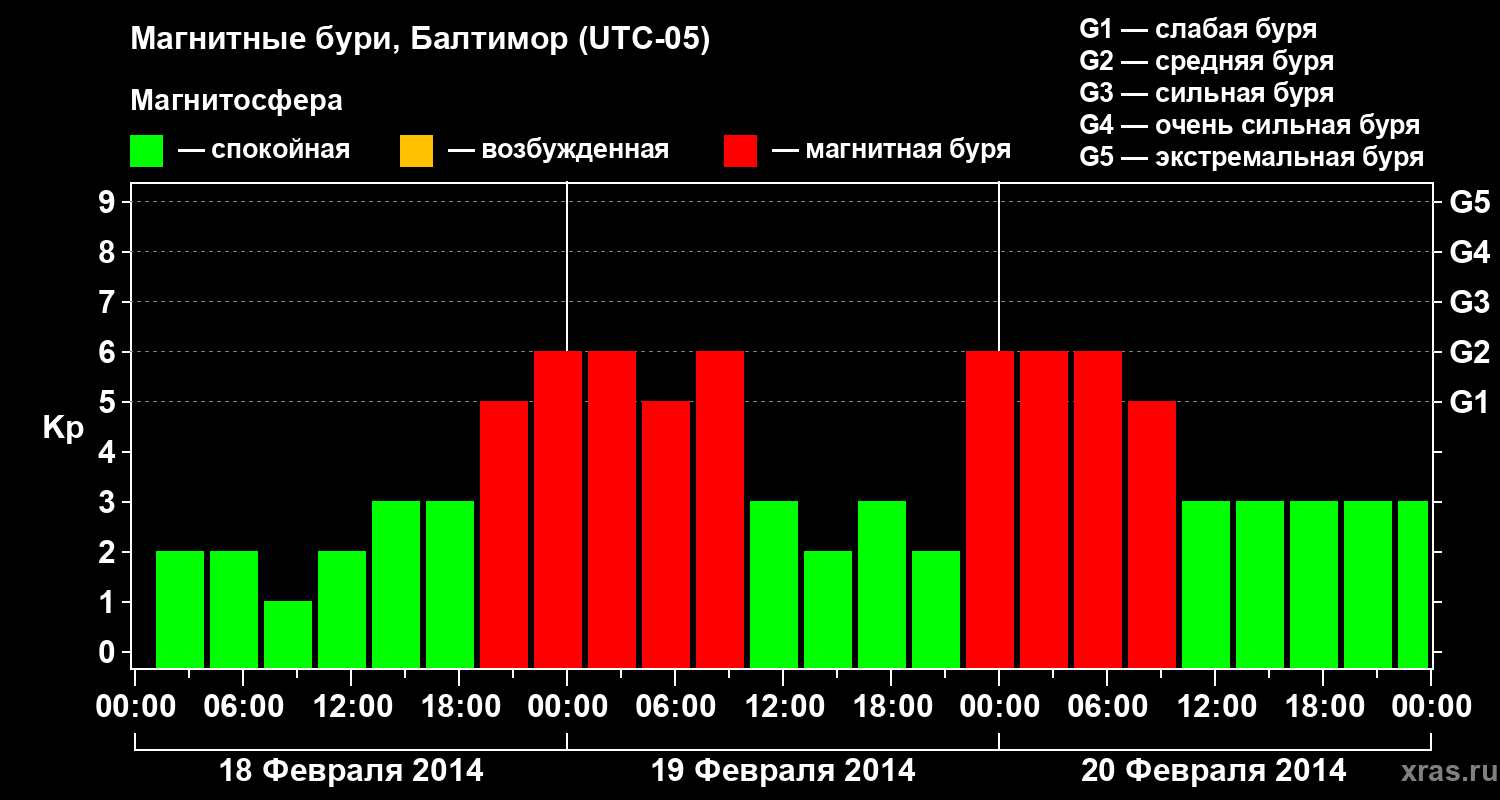Click the green 'спокойная' legend swatch
Image resolution: width=1500 pixels, height=800 pixels.
pyautogui.click(x=147, y=151)
